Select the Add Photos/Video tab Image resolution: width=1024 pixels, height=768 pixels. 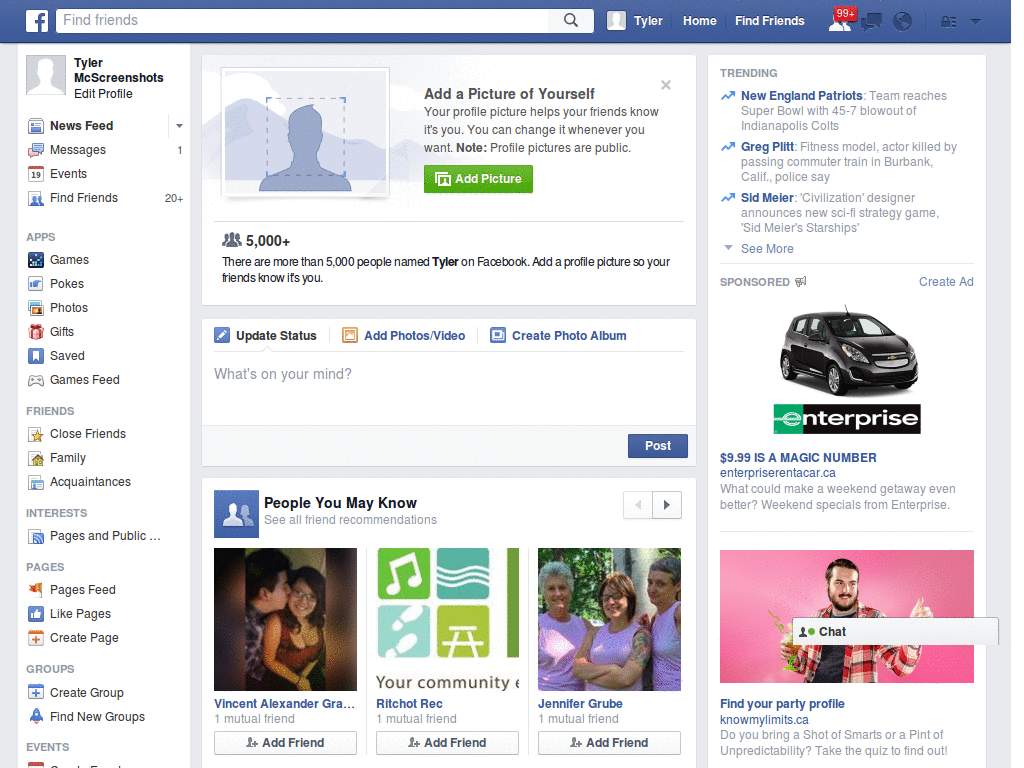point(404,336)
